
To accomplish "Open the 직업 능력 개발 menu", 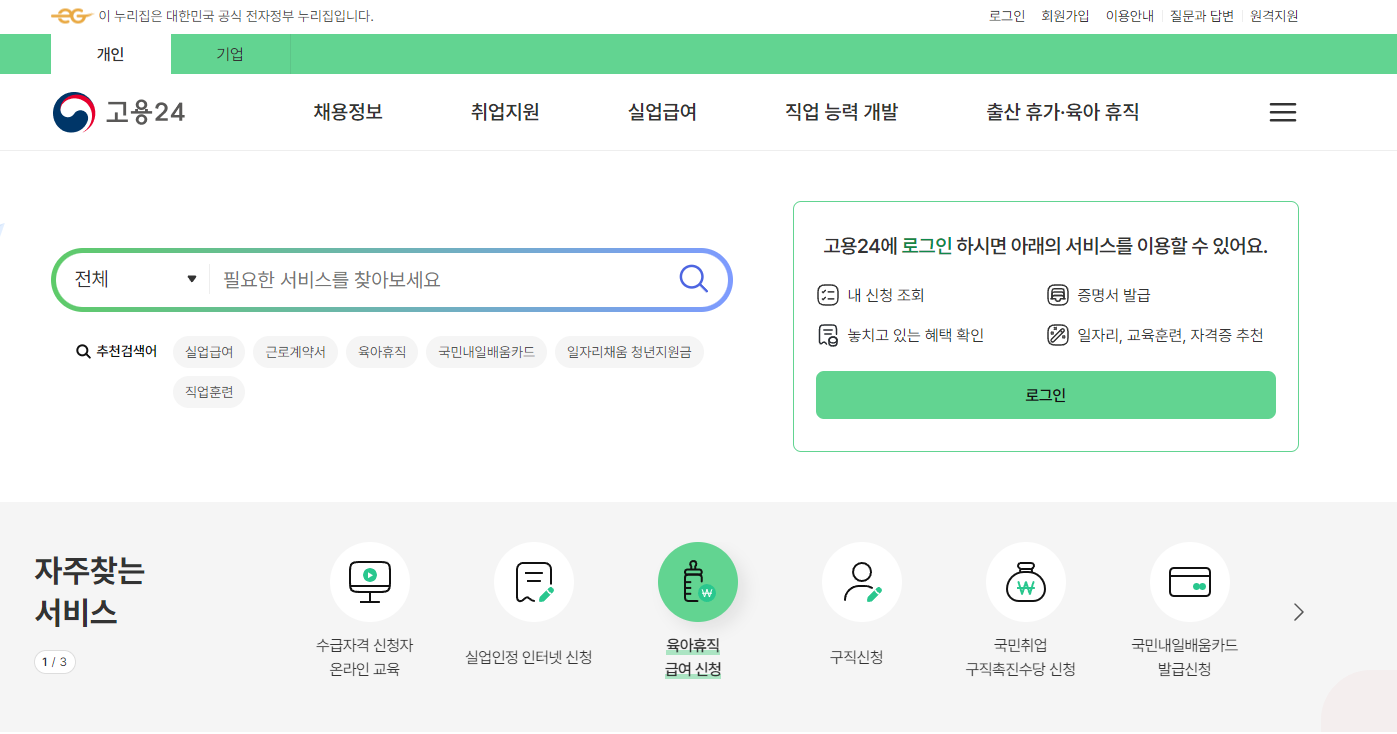I will pos(841,112).
